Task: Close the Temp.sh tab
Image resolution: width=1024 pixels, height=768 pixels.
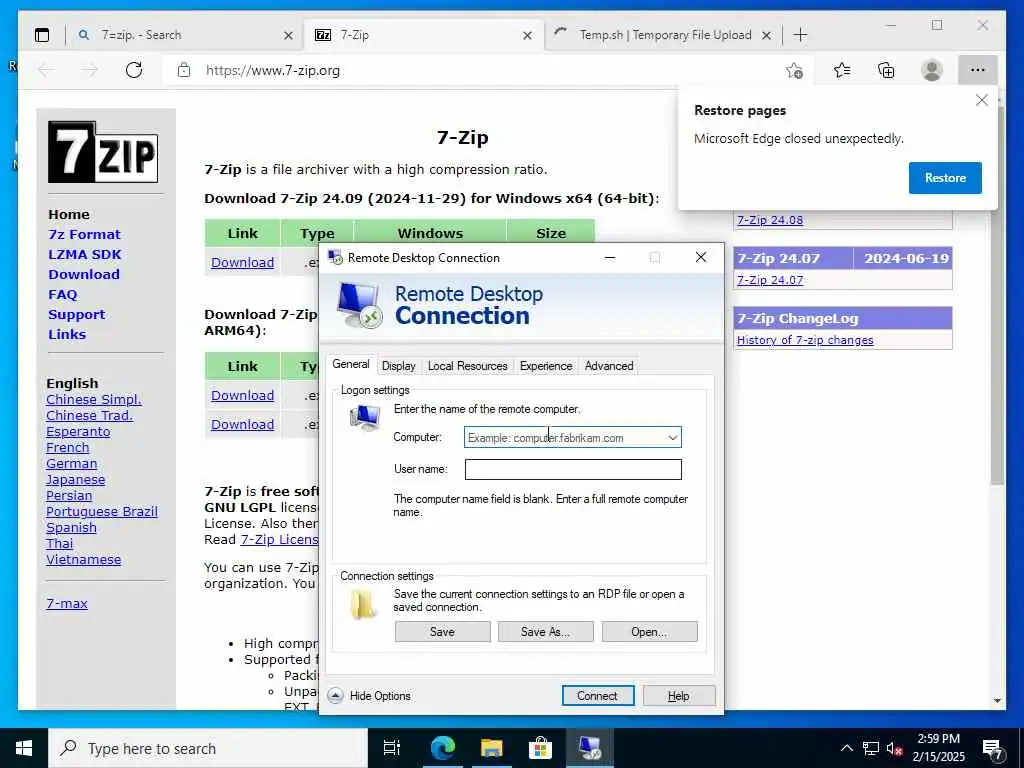Action: tap(767, 35)
